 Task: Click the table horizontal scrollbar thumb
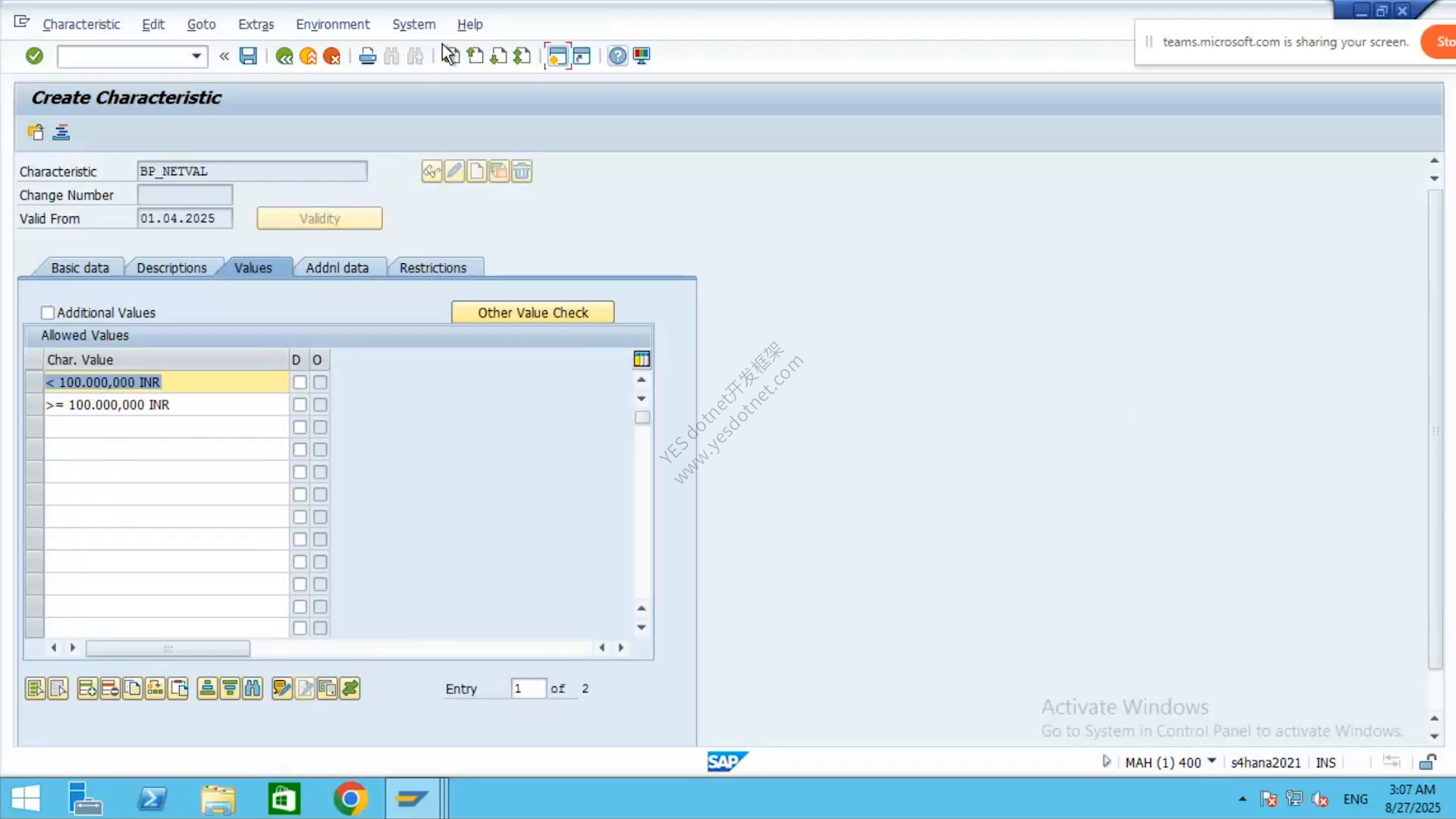click(168, 648)
